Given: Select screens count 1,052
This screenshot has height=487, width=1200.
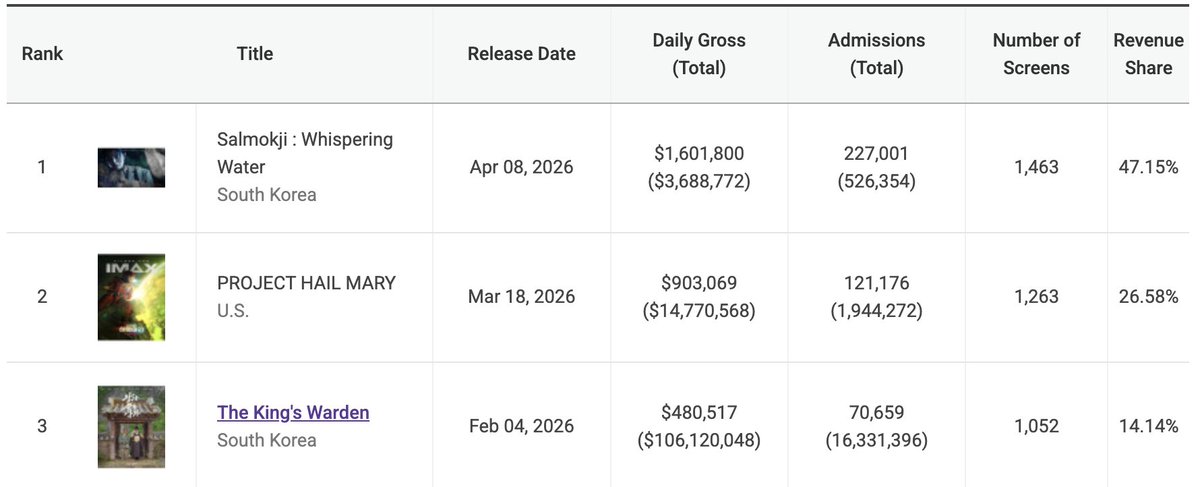Looking at the screenshot, I should coord(1036,426).
